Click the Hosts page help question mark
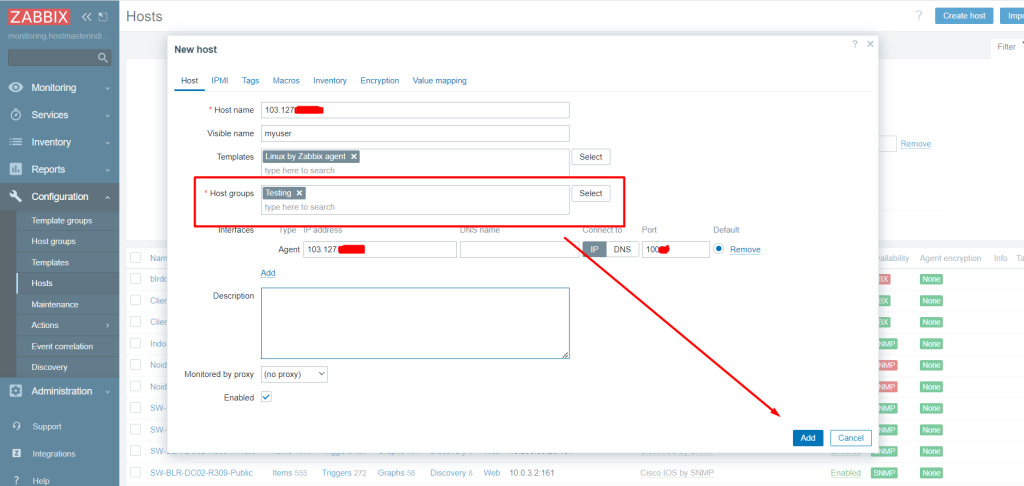Viewport: 1024px width, 486px height. [918, 16]
